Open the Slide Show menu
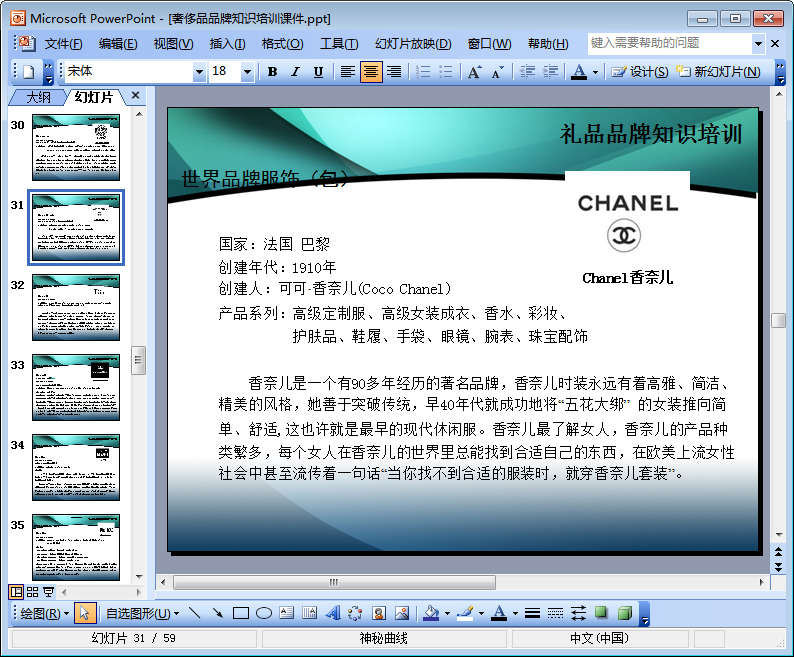 coord(413,44)
